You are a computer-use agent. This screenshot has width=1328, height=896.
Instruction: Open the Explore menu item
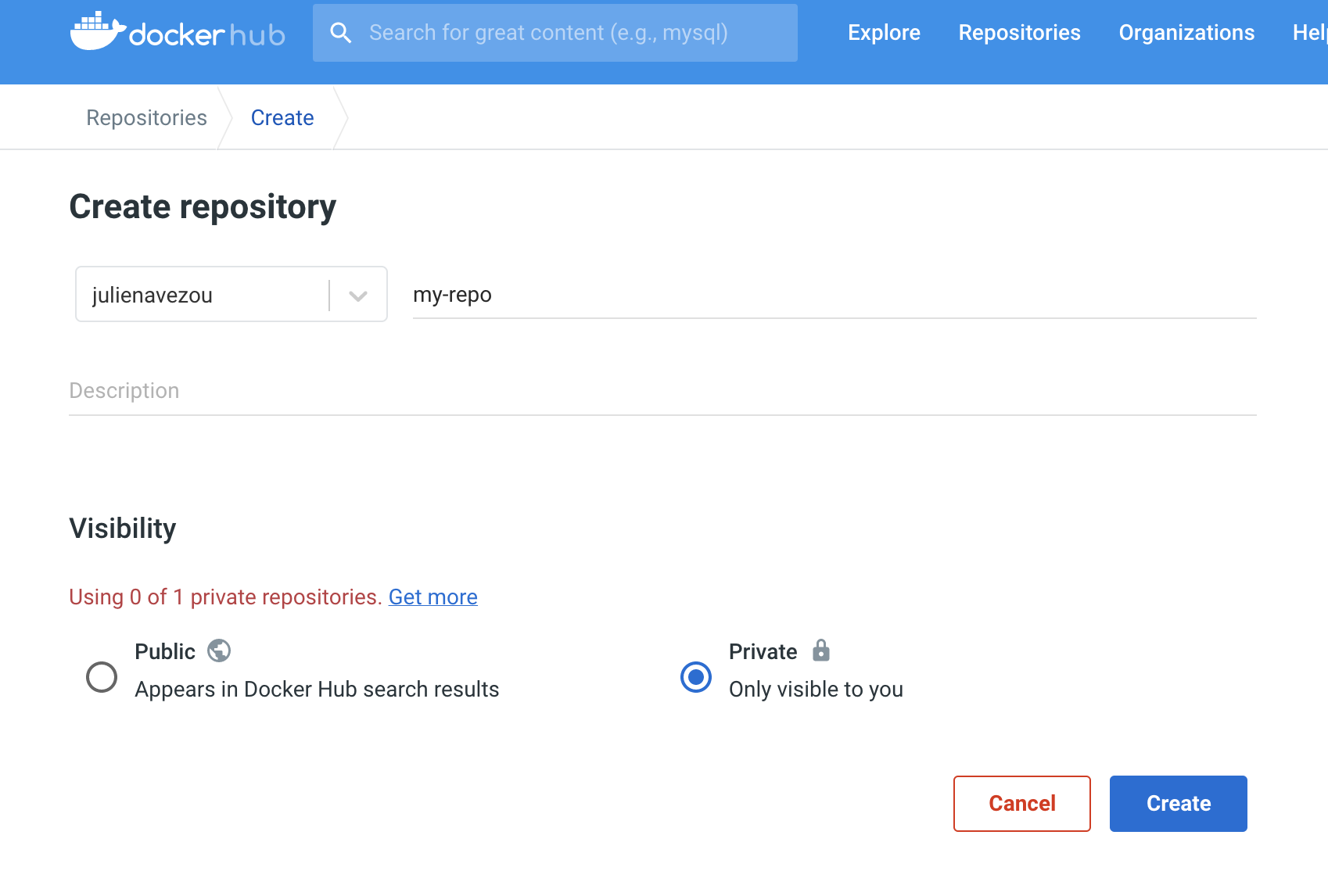(x=884, y=32)
